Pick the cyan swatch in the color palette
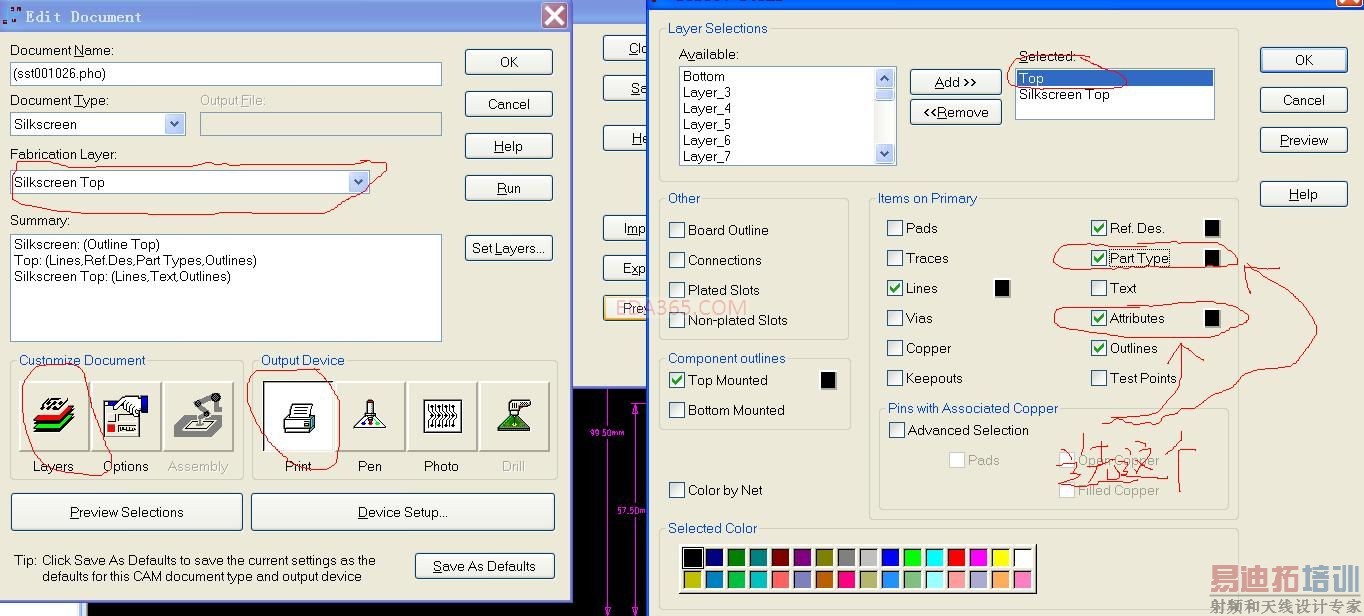 point(935,557)
